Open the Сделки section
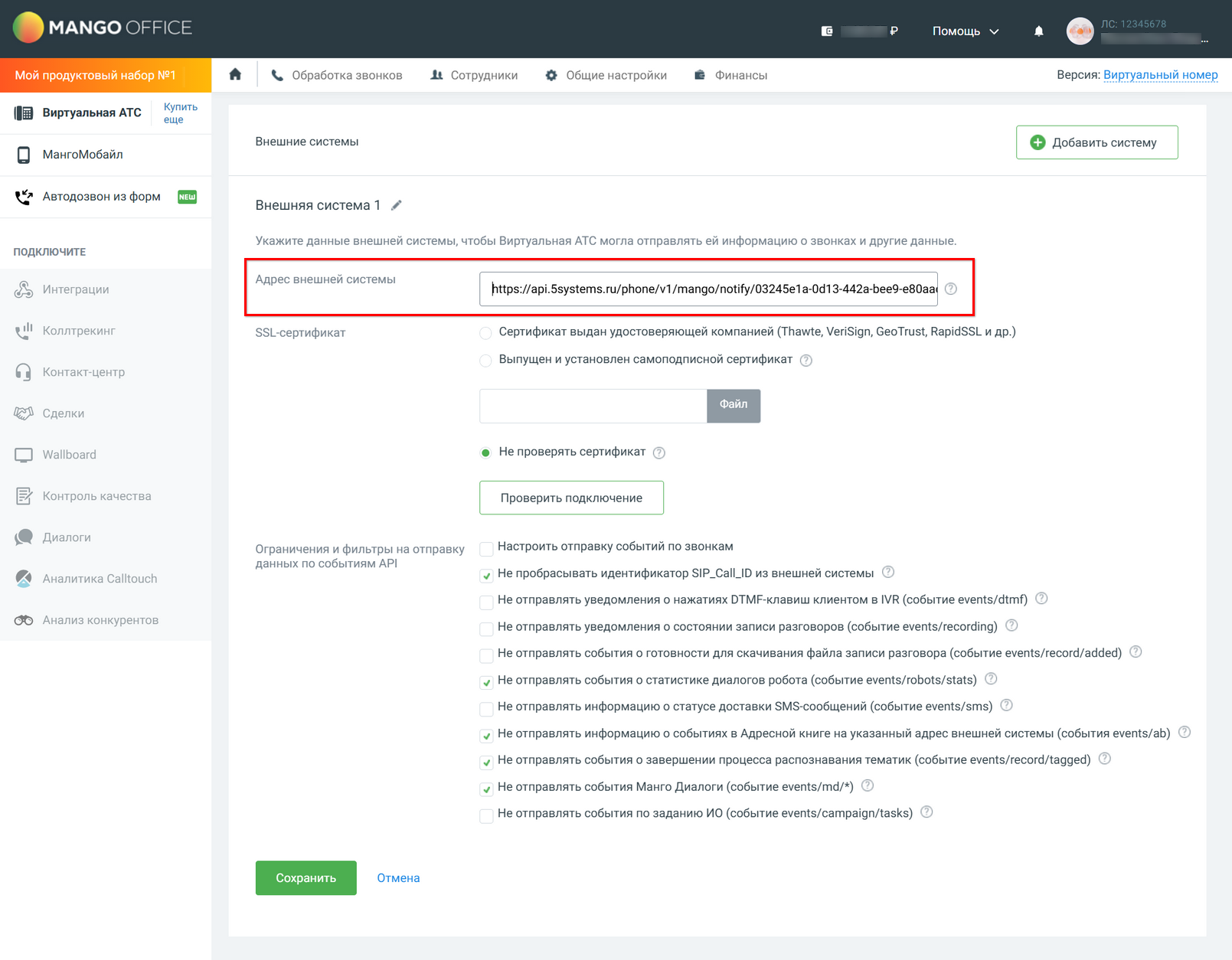Screen dimensions: 1232x960 [63, 413]
